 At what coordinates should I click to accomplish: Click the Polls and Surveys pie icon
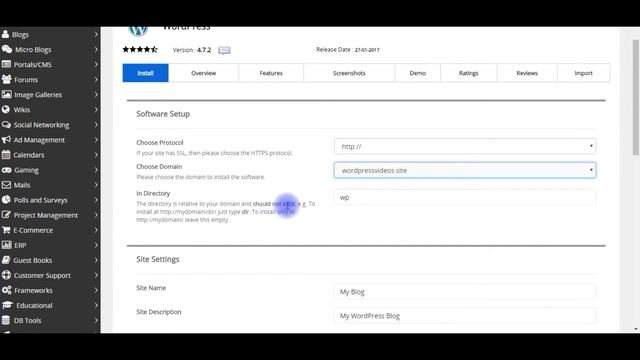[6, 200]
